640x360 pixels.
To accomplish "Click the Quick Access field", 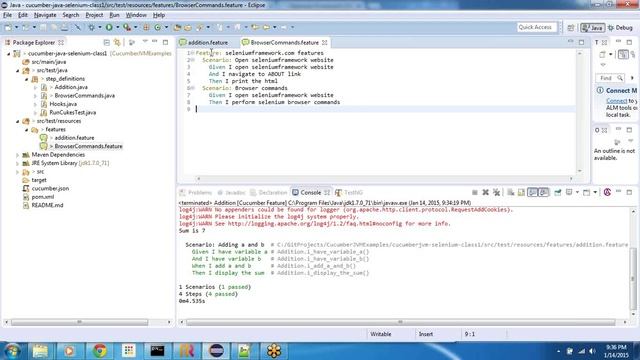I will click(536, 27).
